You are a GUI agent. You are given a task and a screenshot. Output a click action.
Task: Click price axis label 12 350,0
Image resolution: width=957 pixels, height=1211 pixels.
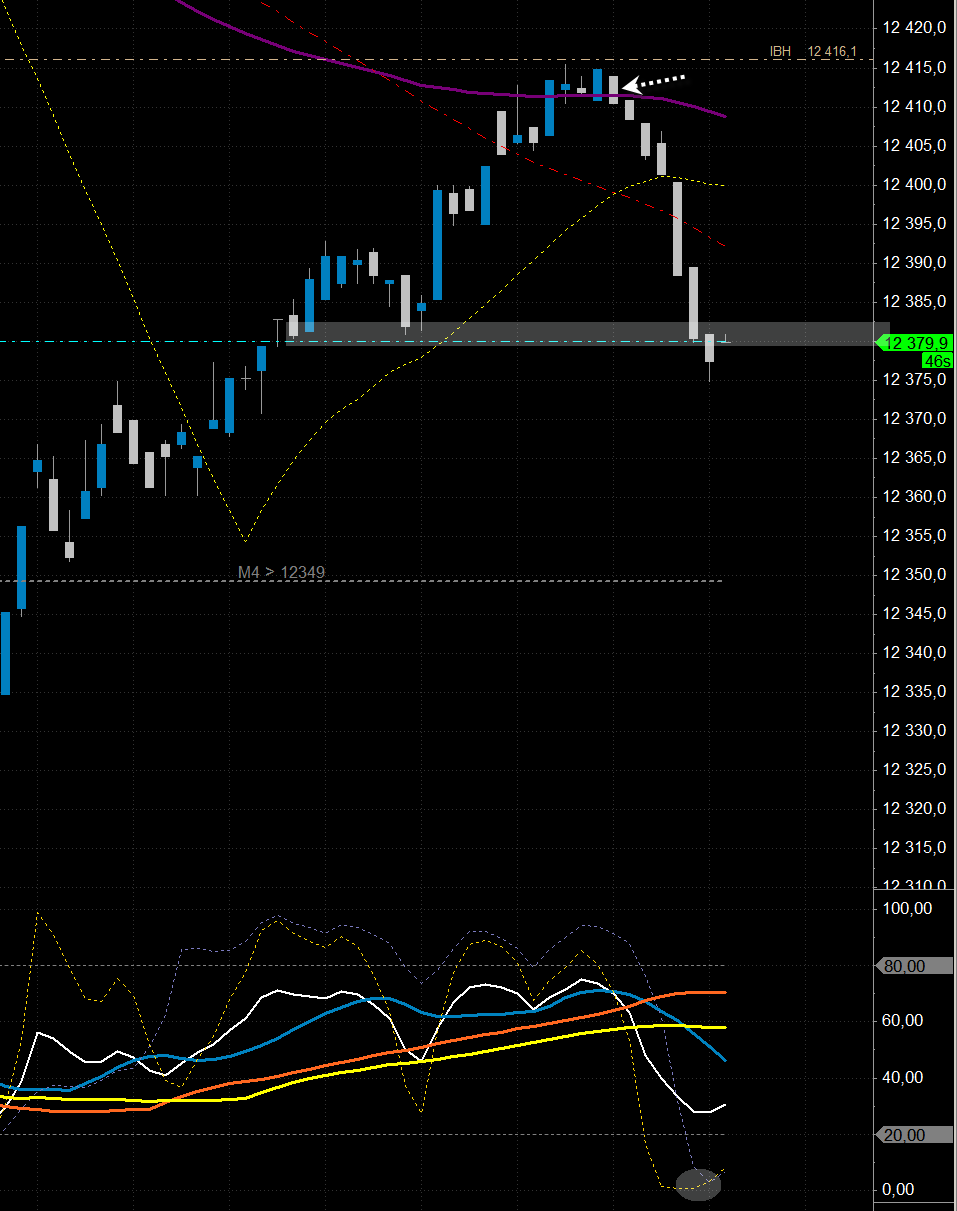pyautogui.click(x=914, y=575)
